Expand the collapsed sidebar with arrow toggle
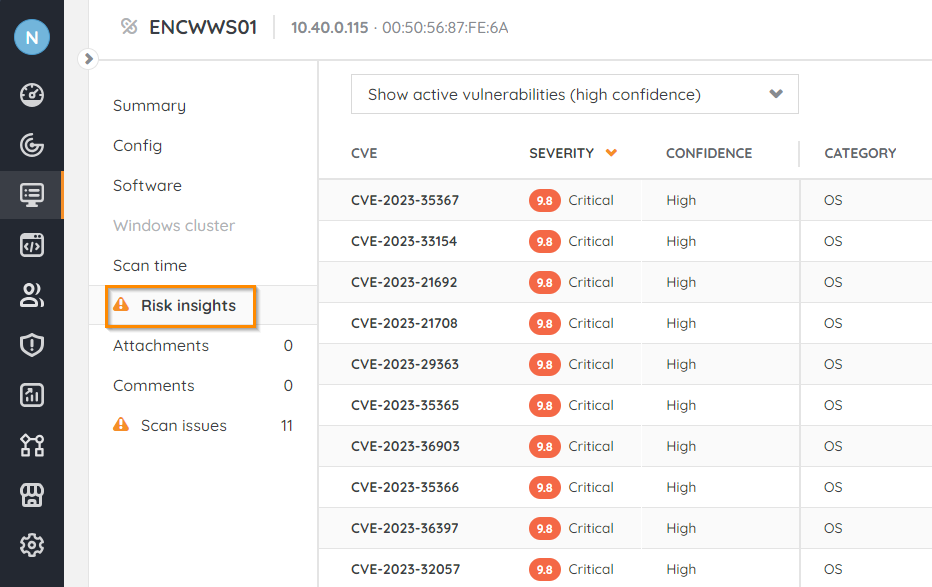Screen dimensions: 932x587 tap(88, 59)
